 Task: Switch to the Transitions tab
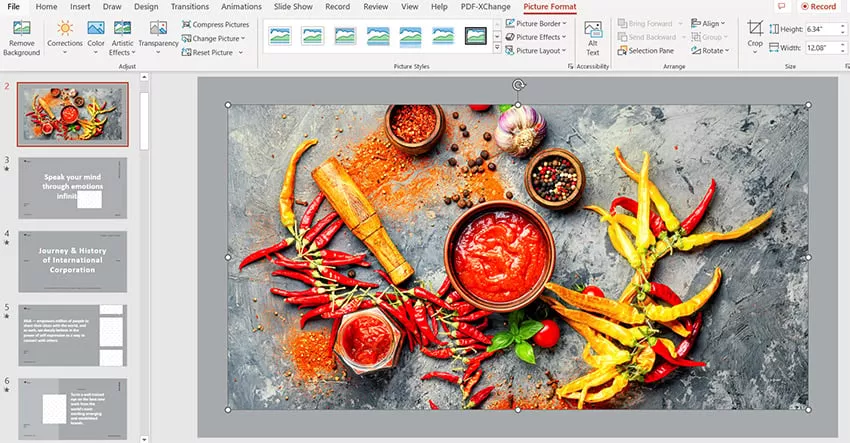coord(190,7)
